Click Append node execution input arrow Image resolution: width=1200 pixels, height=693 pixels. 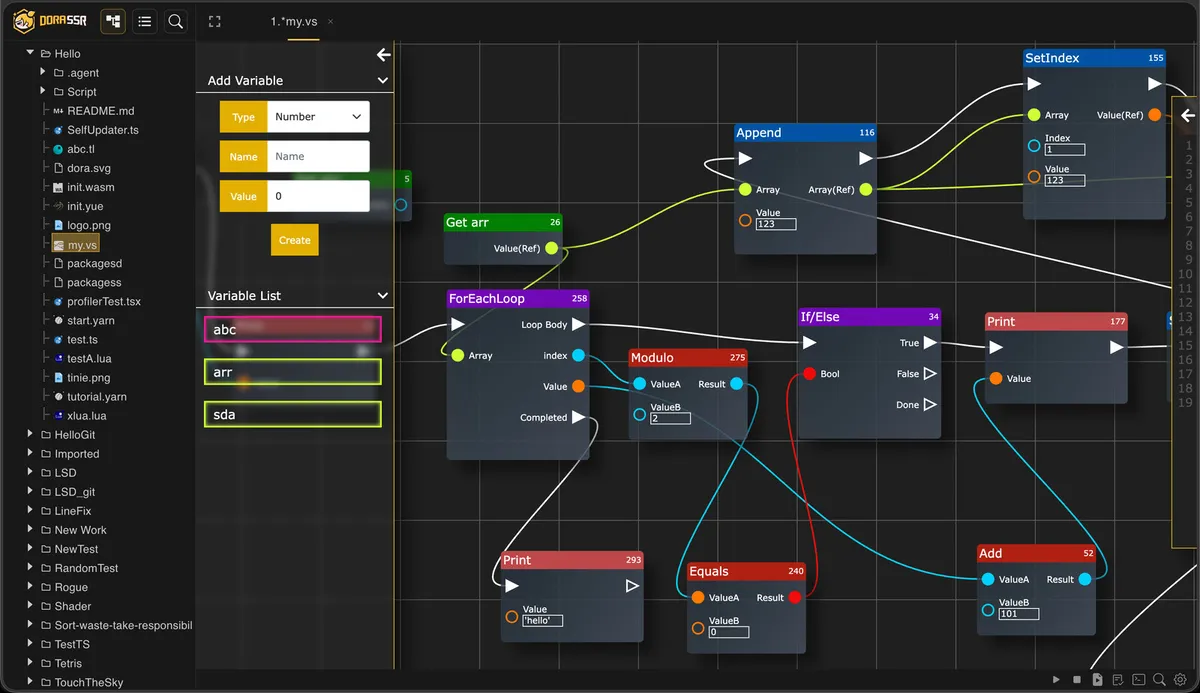point(745,158)
